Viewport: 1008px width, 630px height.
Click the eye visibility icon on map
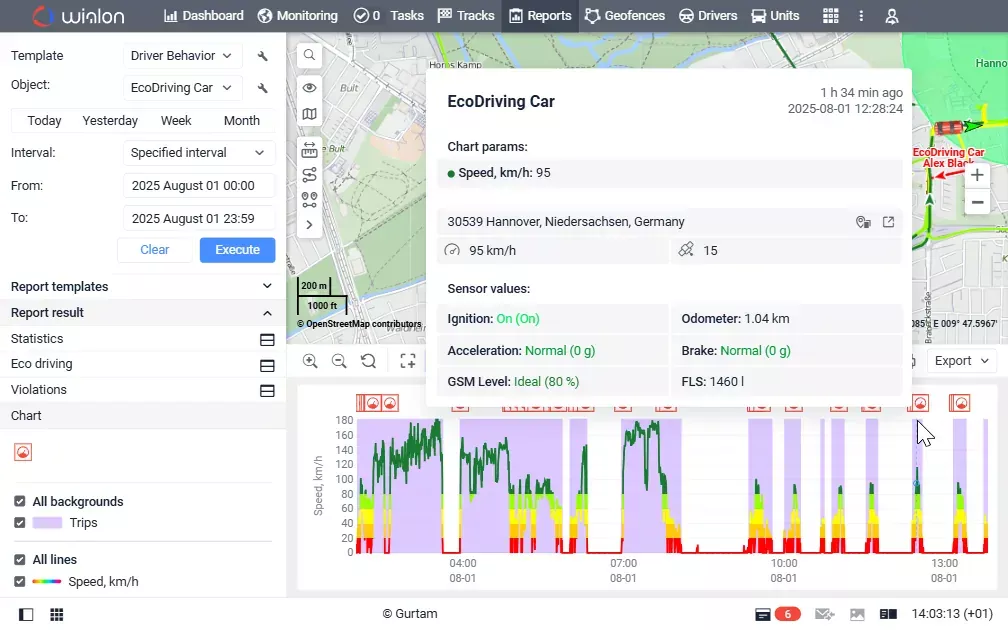[x=309, y=87]
